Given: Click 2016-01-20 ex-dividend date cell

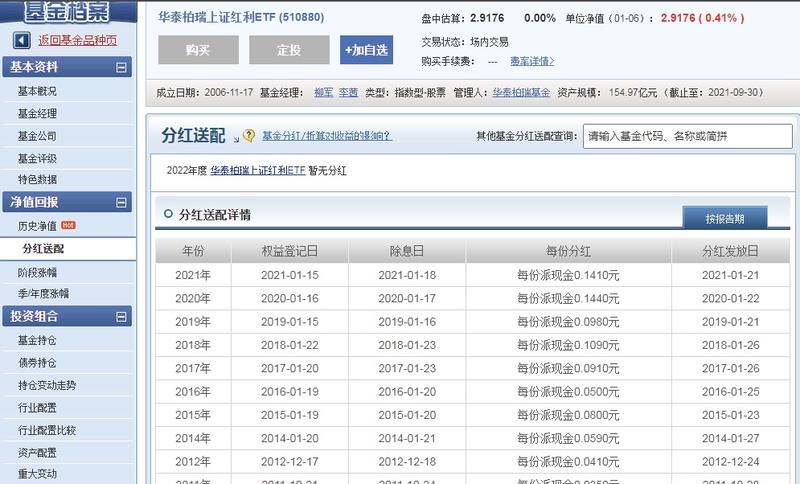Looking at the screenshot, I should (407, 392).
